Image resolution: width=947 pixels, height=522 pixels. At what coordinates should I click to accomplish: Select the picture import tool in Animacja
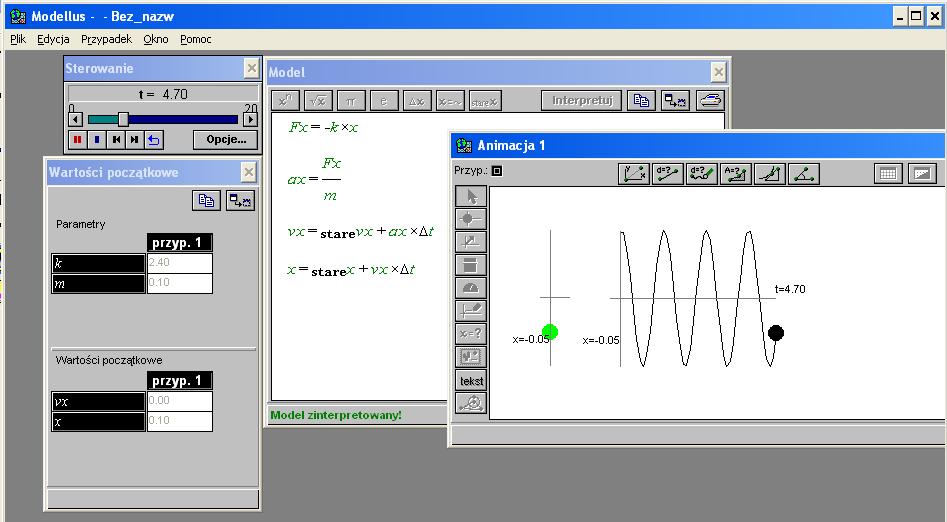[470, 356]
